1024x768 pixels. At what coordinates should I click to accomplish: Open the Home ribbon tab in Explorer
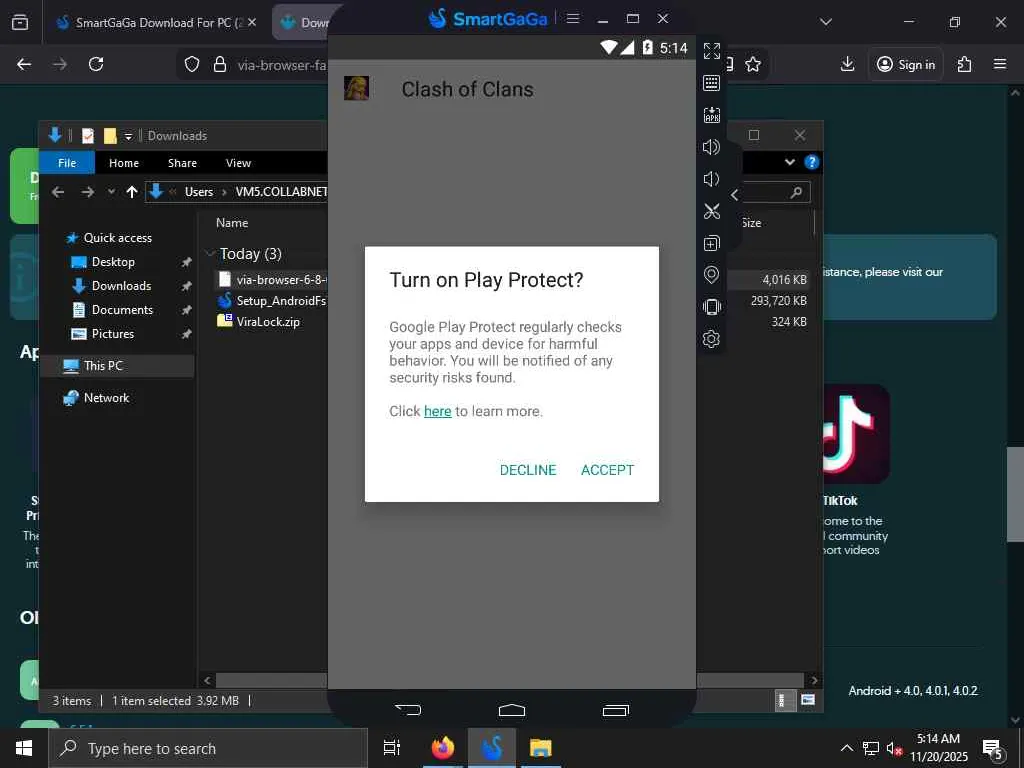(124, 163)
